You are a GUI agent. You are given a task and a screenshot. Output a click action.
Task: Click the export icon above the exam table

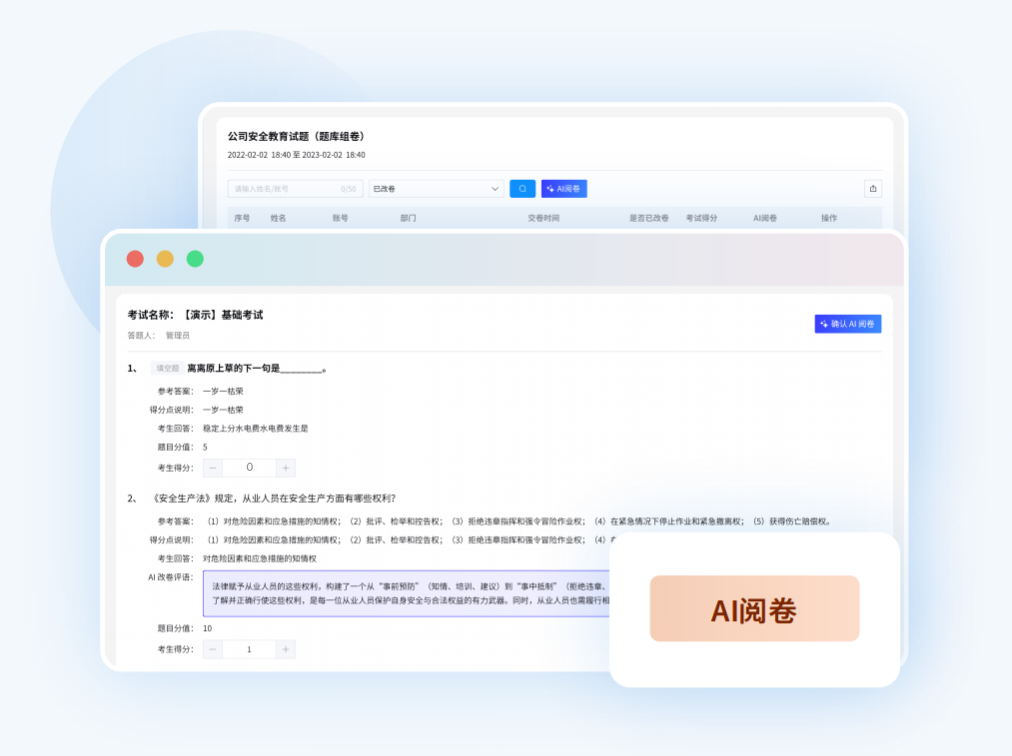tap(873, 188)
